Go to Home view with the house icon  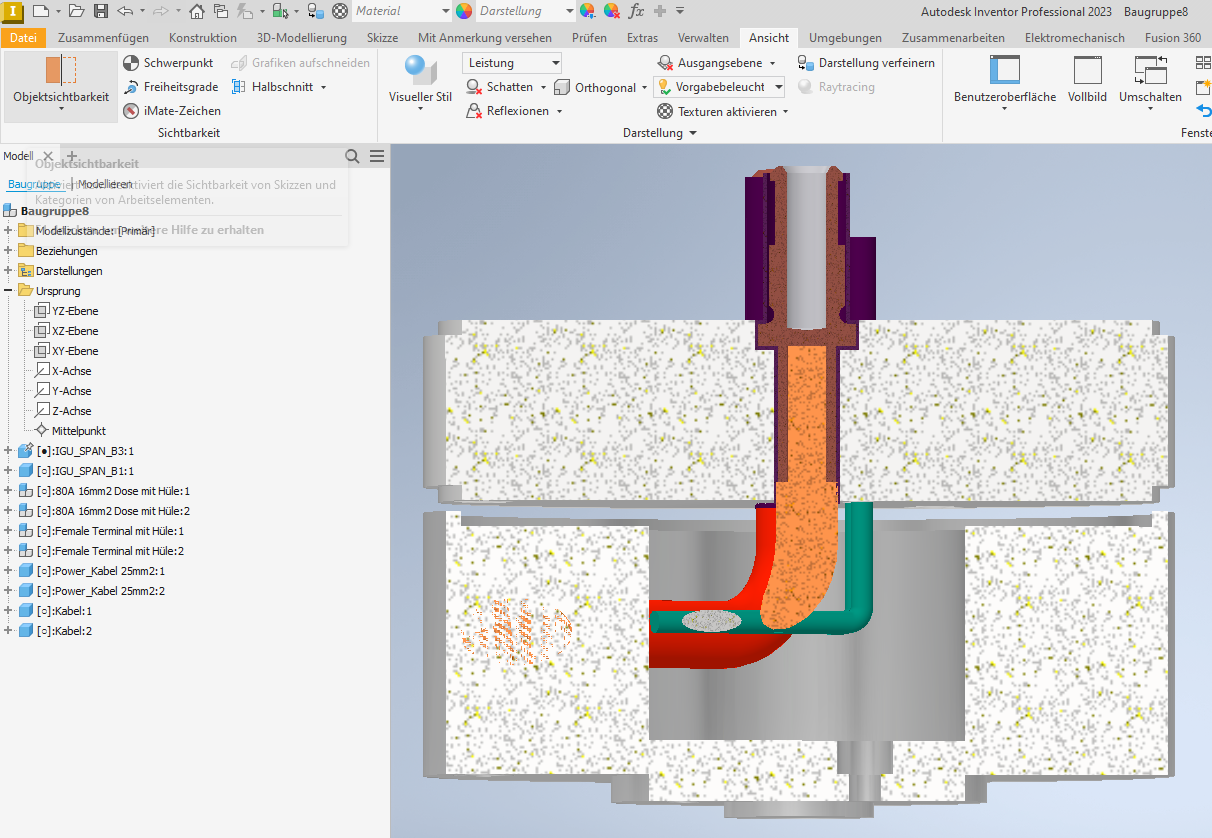[x=197, y=11]
